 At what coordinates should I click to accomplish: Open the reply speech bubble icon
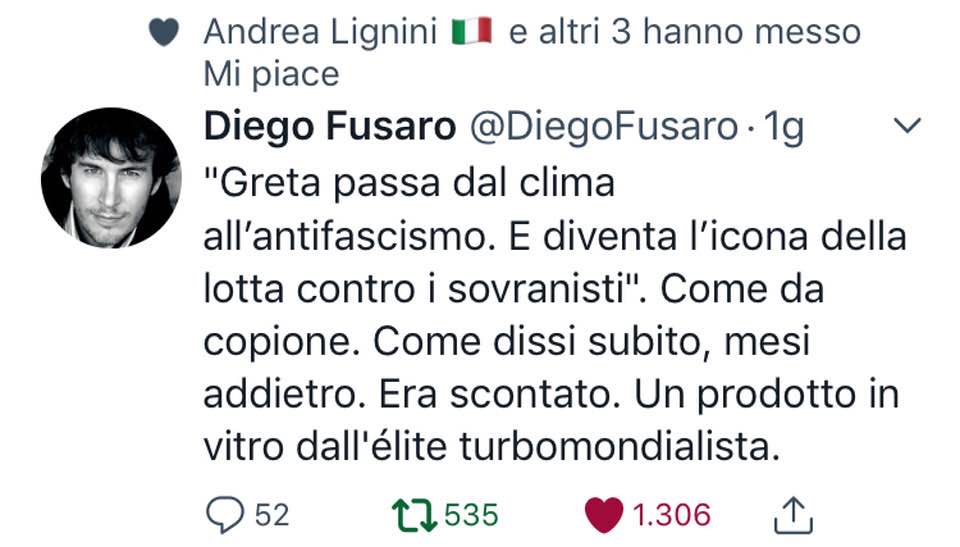coord(225,515)
